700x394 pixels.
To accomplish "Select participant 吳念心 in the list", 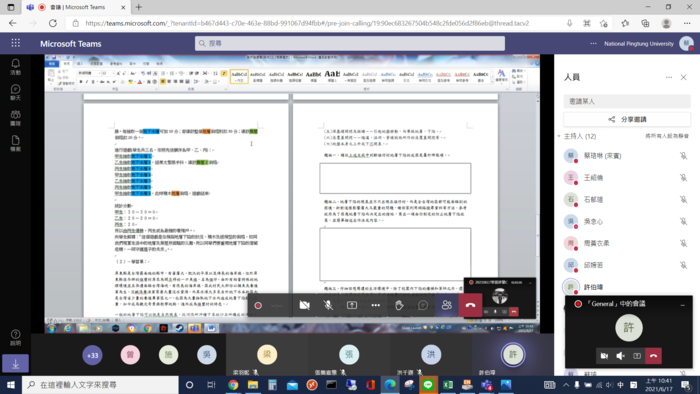I will (x=627, y=221).
